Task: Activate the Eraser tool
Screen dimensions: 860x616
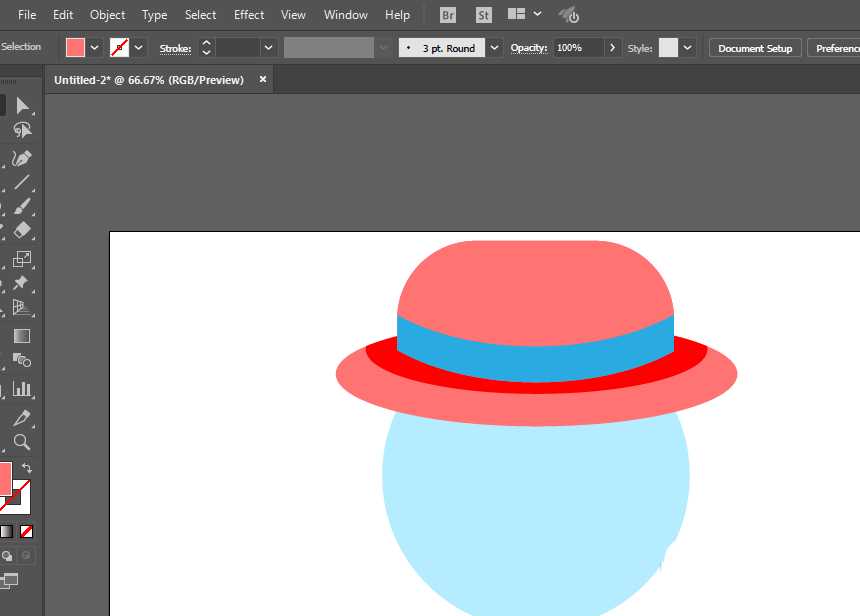Action: coord(21,230)
